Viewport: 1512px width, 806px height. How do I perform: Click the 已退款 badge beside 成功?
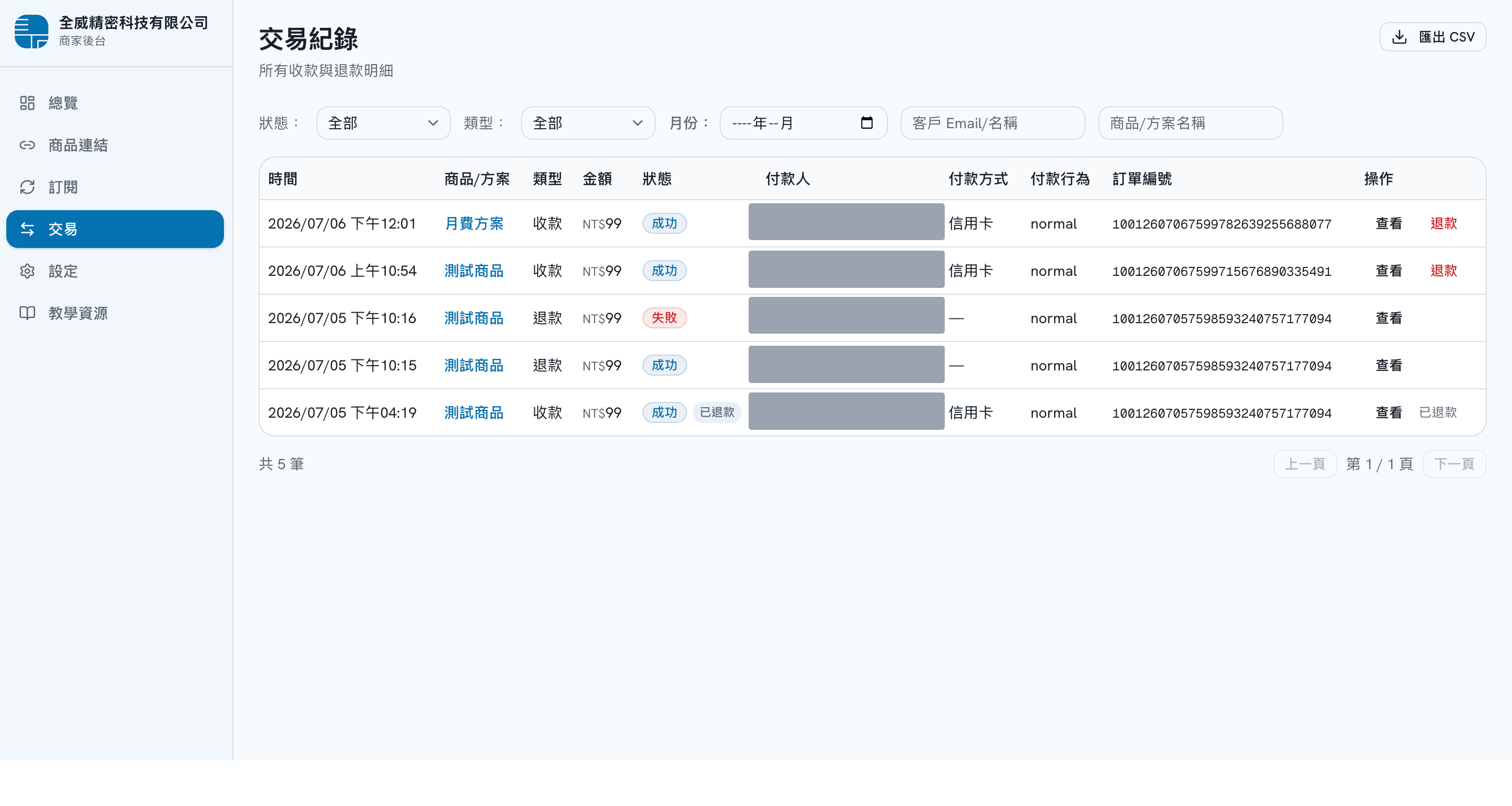[717, 412]
